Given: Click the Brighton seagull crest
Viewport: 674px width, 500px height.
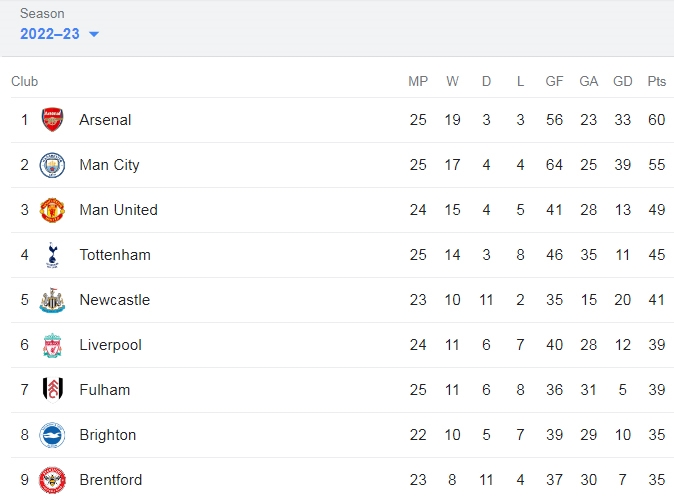Looking at the screenshot, I should pos(52,435).
